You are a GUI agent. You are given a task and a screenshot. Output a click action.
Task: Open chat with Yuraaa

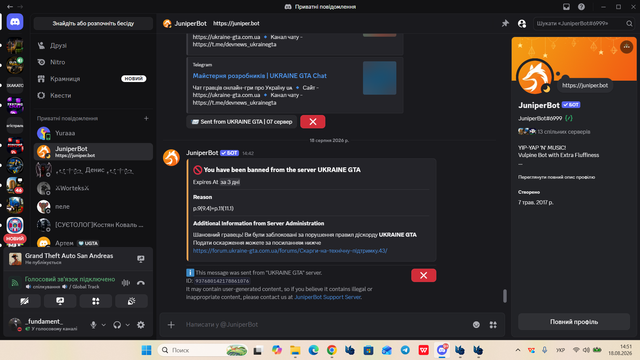(93, 133)
